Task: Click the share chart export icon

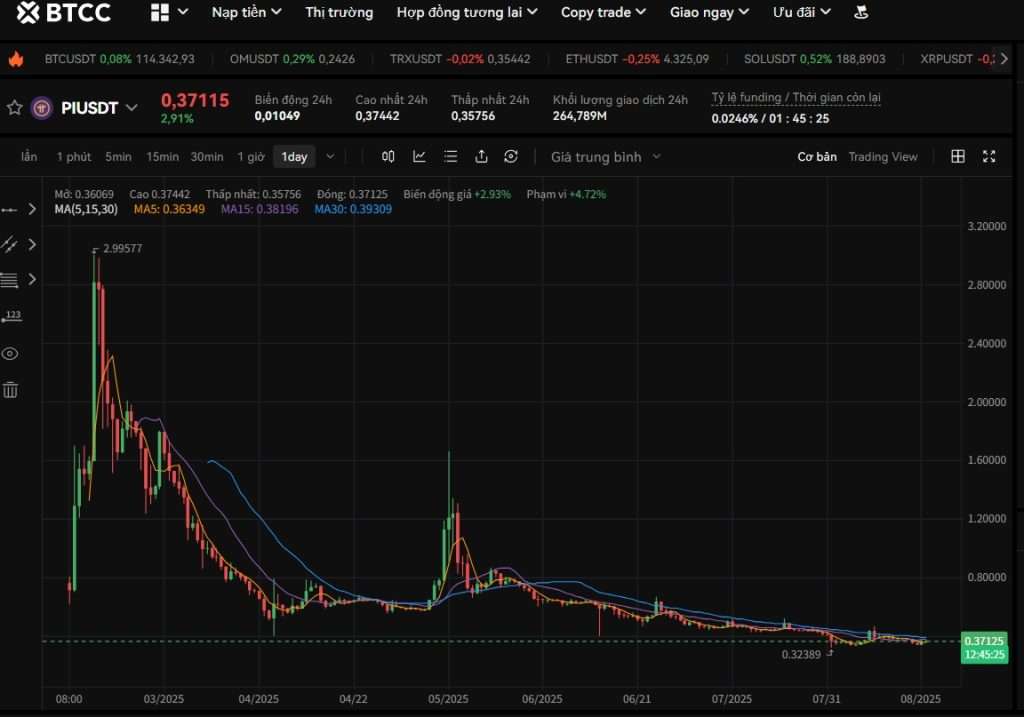Action: [481, 157]
